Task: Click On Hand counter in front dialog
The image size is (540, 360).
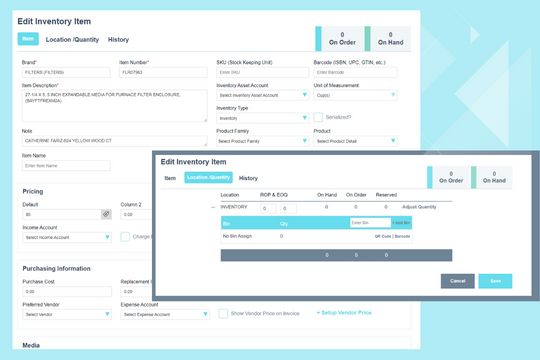Action: tap(492, 177)
